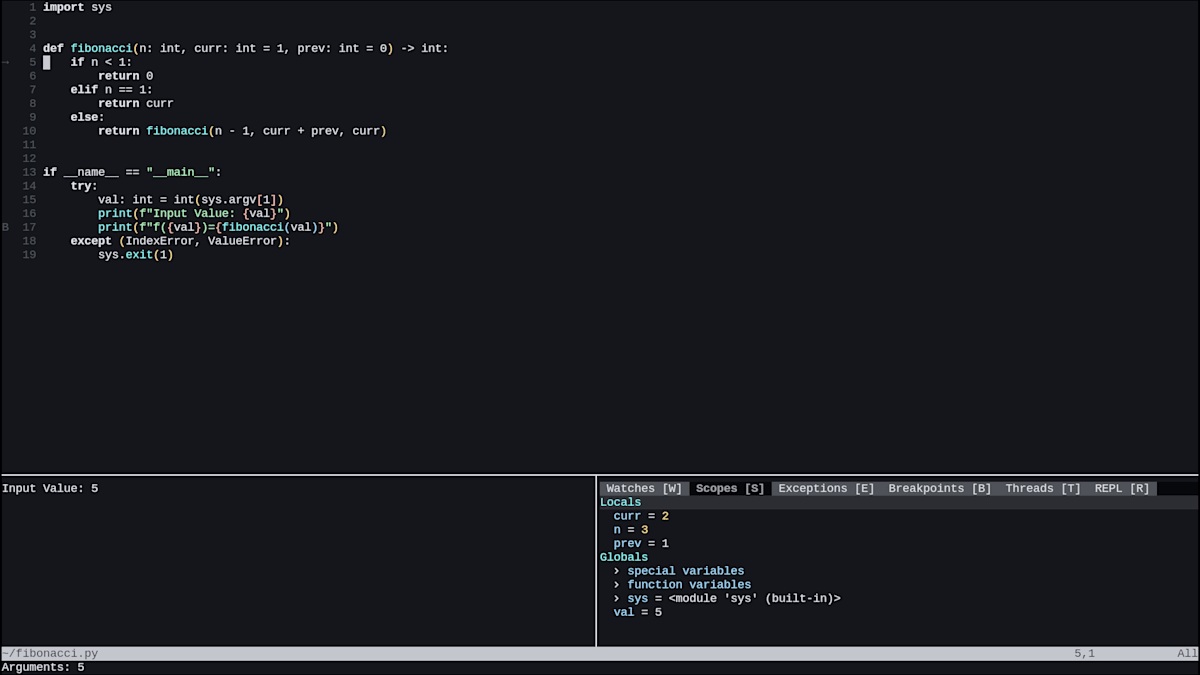Viewport: 1200px width, 675px height.
Task: Click the def fibonacci function definition line
Action: pos(246,49)
